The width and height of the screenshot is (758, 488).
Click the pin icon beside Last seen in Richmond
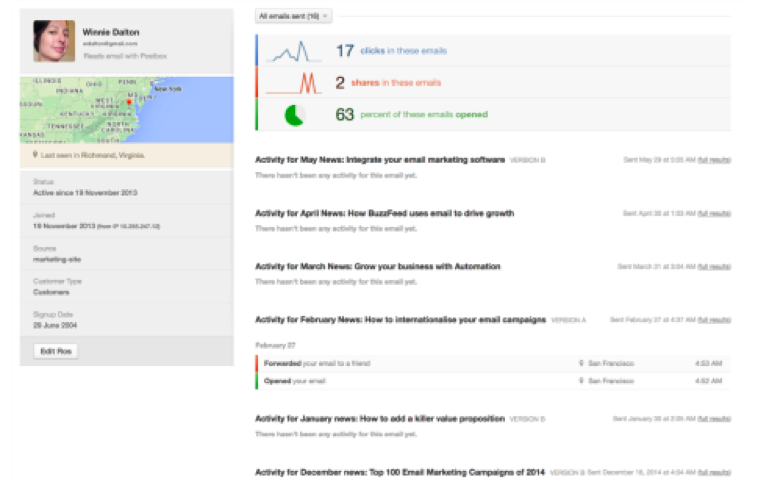point(35,156)
